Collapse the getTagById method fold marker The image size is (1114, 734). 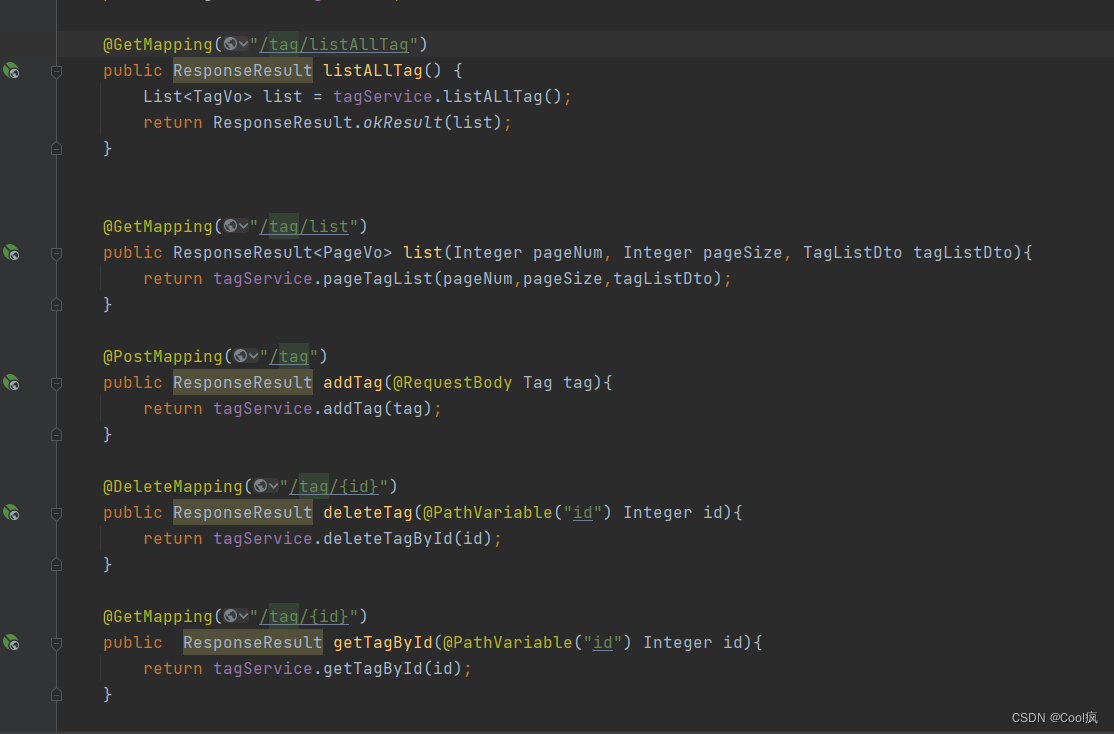click(x=56, y=643)
